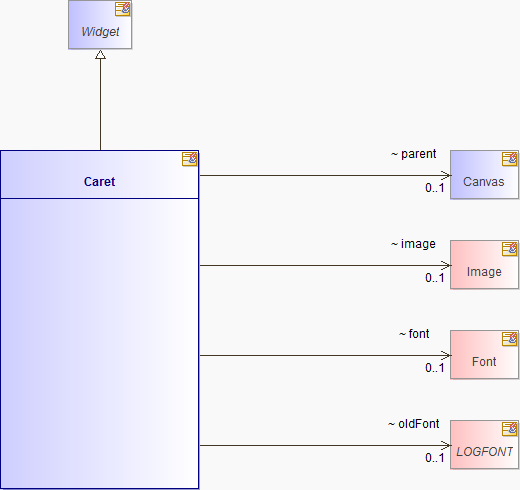Viewport: 520px width, 490px height.
Task: Click the '~ oldFont' association label
Action: pyautogui.click(x=413, y=424)
